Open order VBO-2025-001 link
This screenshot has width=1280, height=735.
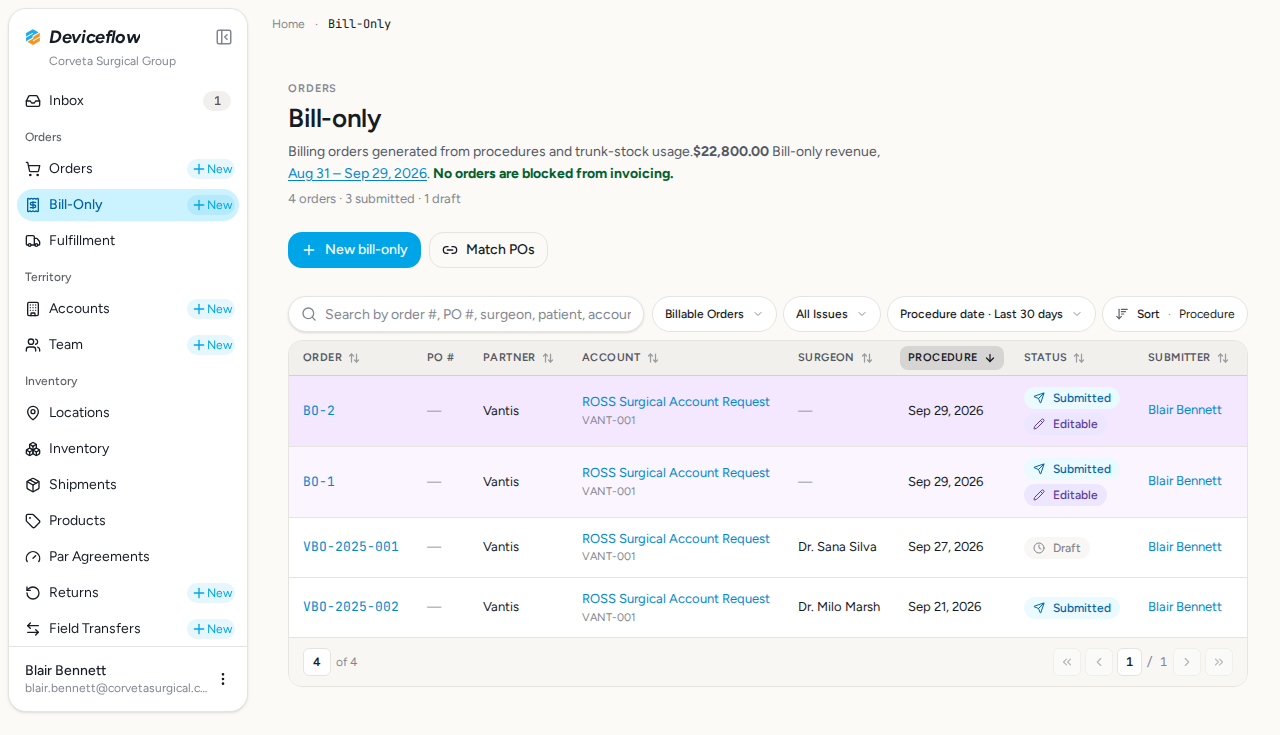[x=351, y=547]
